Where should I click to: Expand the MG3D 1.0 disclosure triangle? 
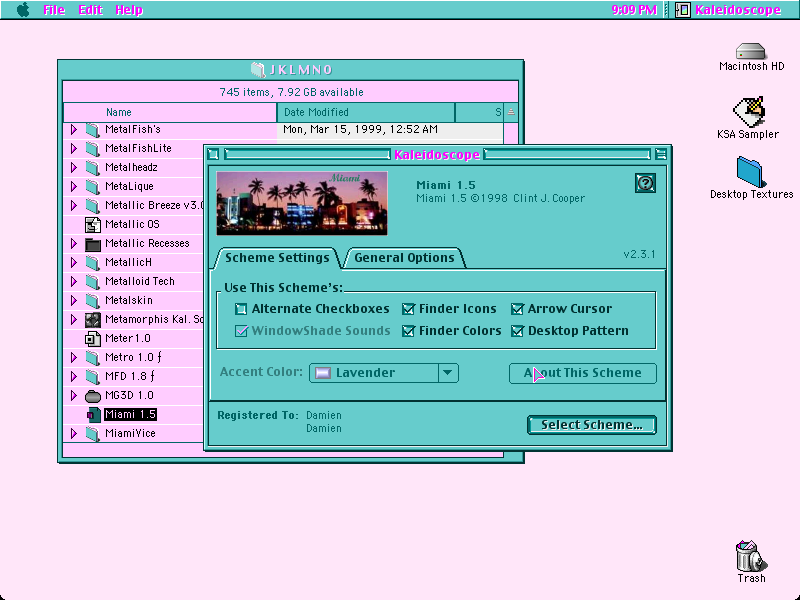[73, 396]
